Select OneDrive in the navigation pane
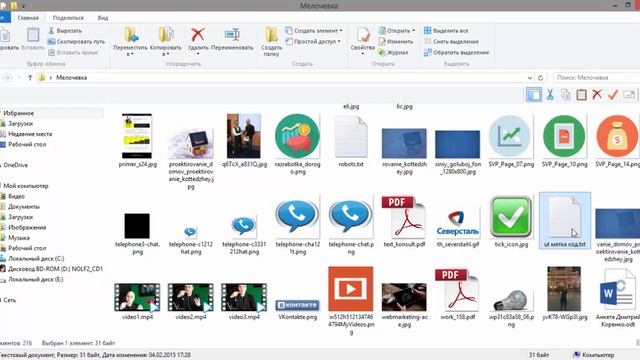Viewport: 640px width, 360px height. click(x=16, y=165)
